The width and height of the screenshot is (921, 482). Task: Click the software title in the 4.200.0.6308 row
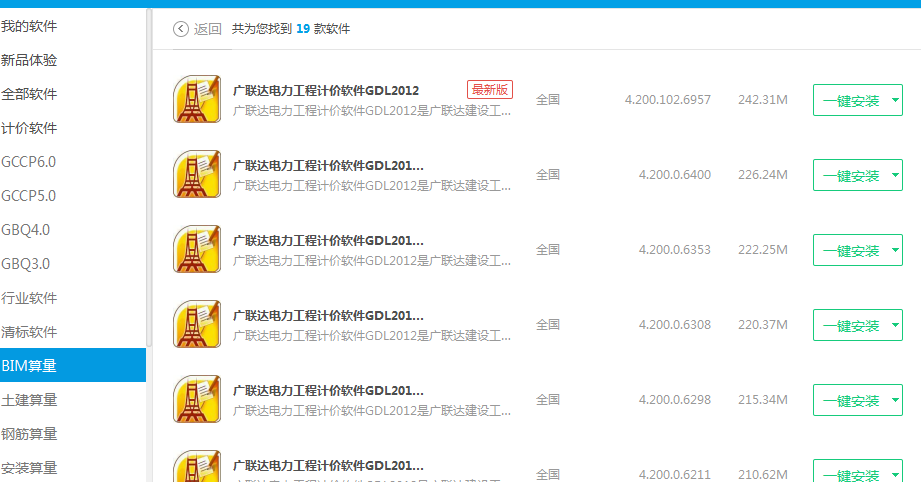(328, 316)
